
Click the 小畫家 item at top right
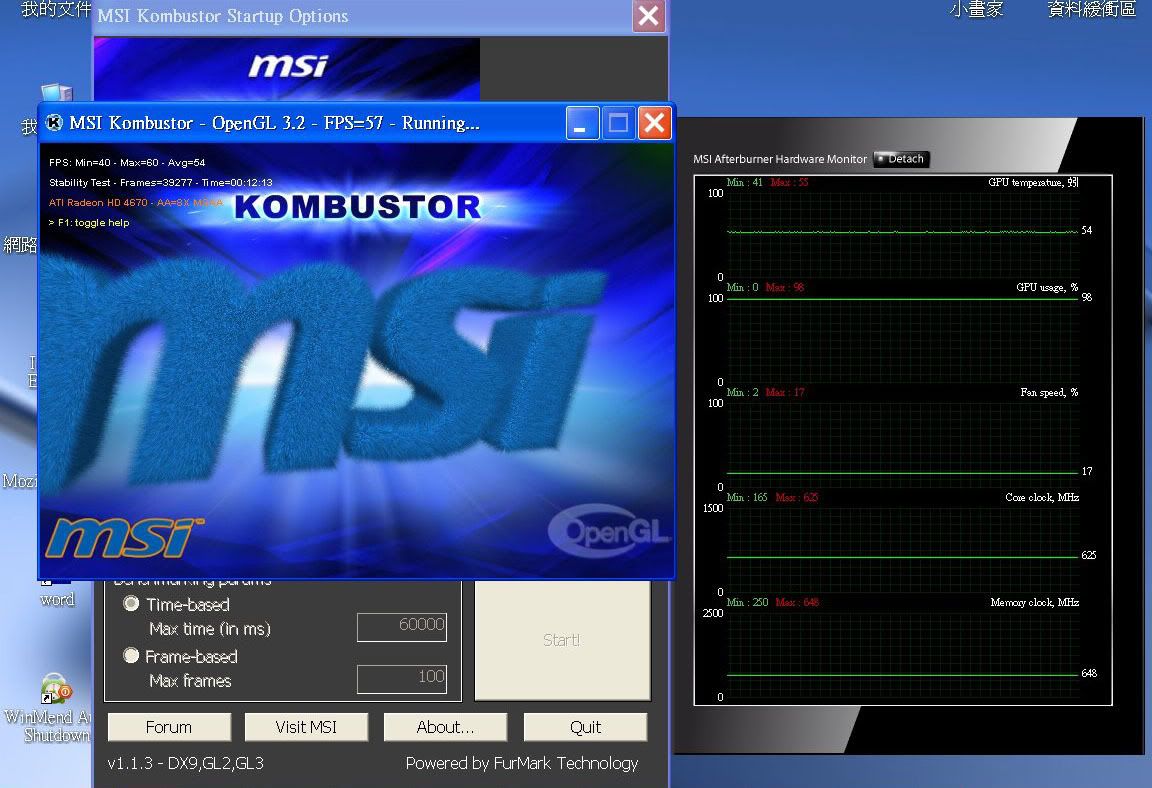click(976, 10)
